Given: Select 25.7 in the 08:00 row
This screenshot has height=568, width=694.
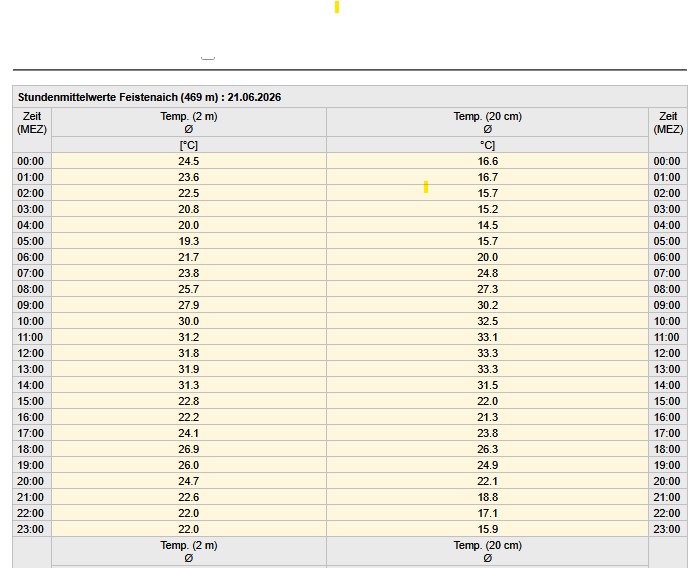Looking at the screenshot, I should pyautogui.click(x=189, y=289).
